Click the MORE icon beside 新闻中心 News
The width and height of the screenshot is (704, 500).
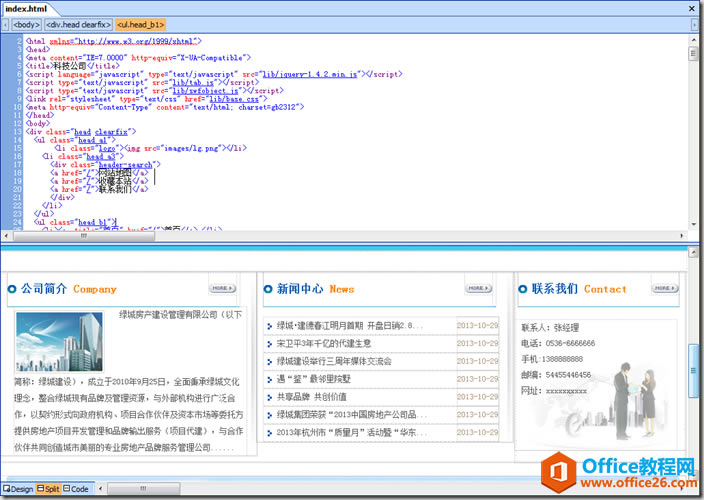coord(479,289)
